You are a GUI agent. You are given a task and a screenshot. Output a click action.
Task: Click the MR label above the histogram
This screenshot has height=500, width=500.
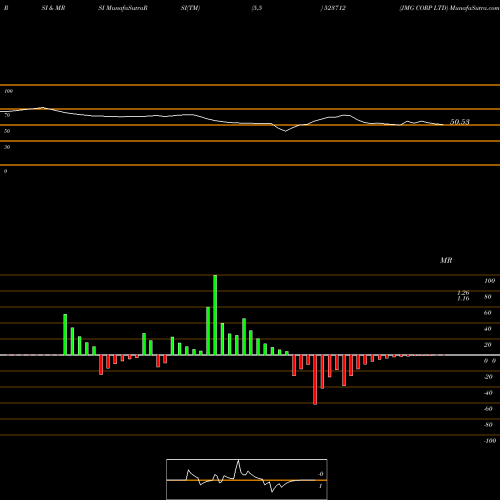coord(446,260)
